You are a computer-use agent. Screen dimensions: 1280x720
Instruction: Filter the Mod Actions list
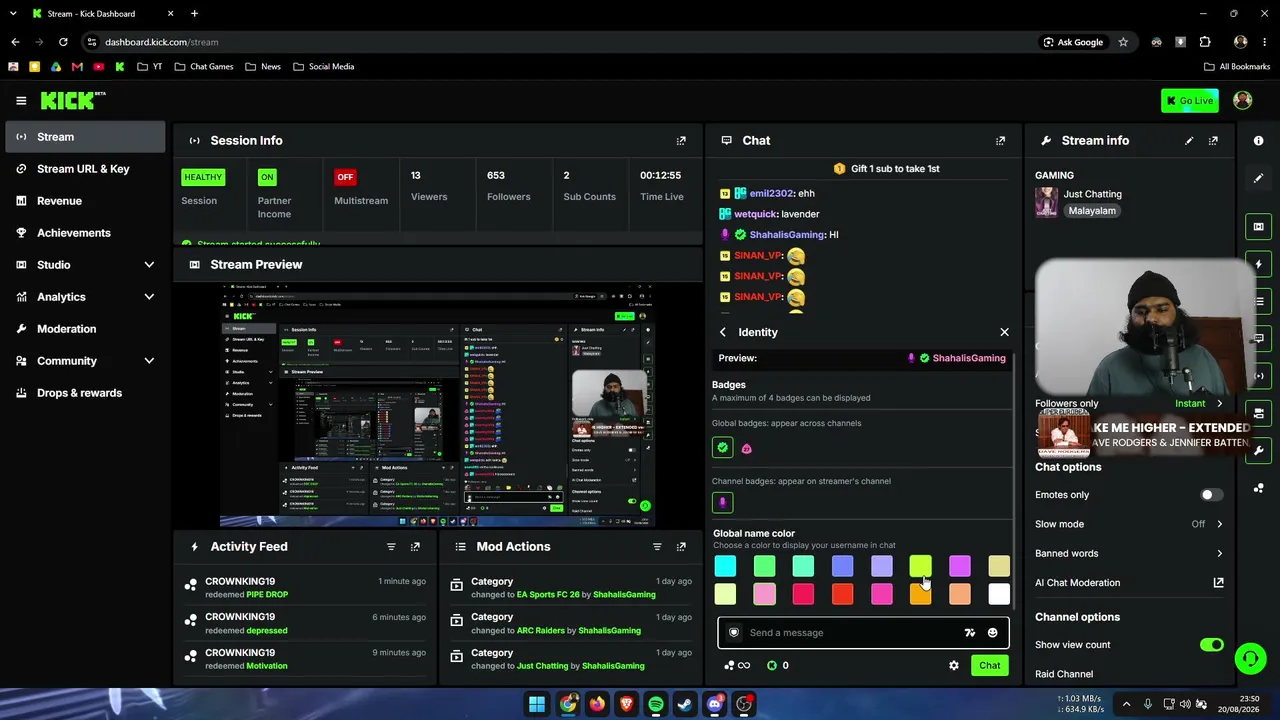(x=657, y=547)
